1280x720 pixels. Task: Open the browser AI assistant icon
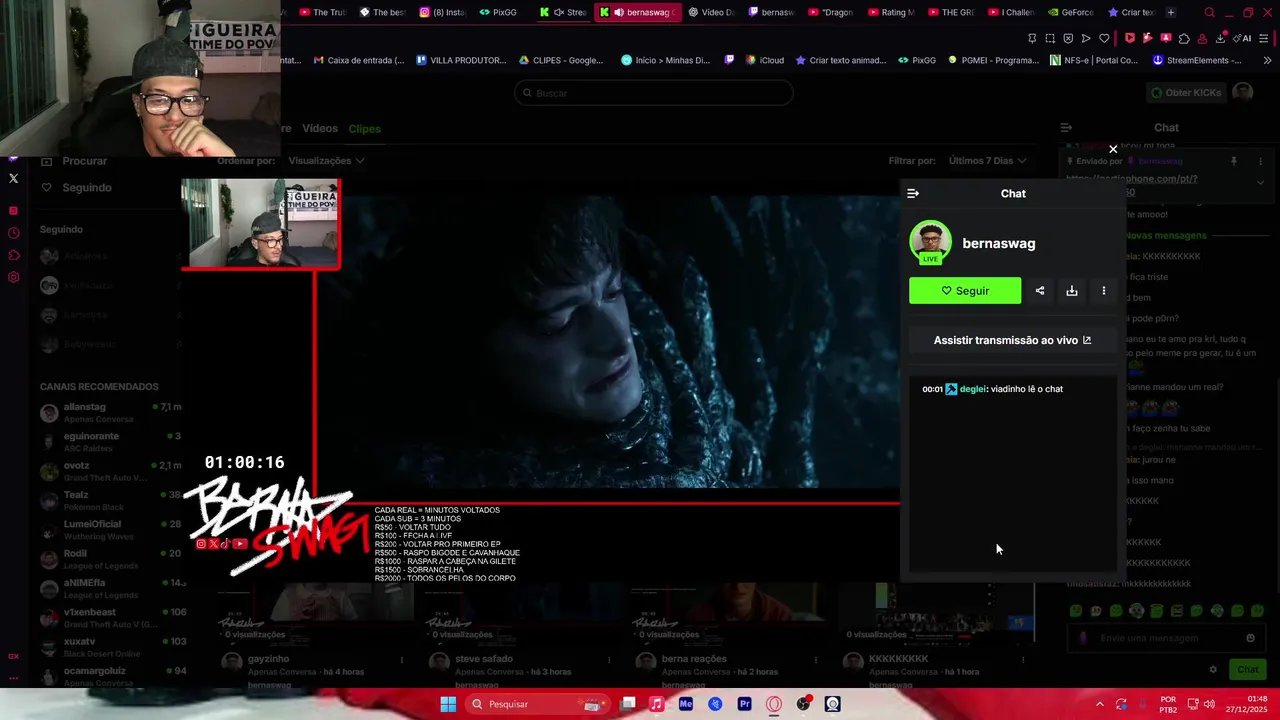1243,38
